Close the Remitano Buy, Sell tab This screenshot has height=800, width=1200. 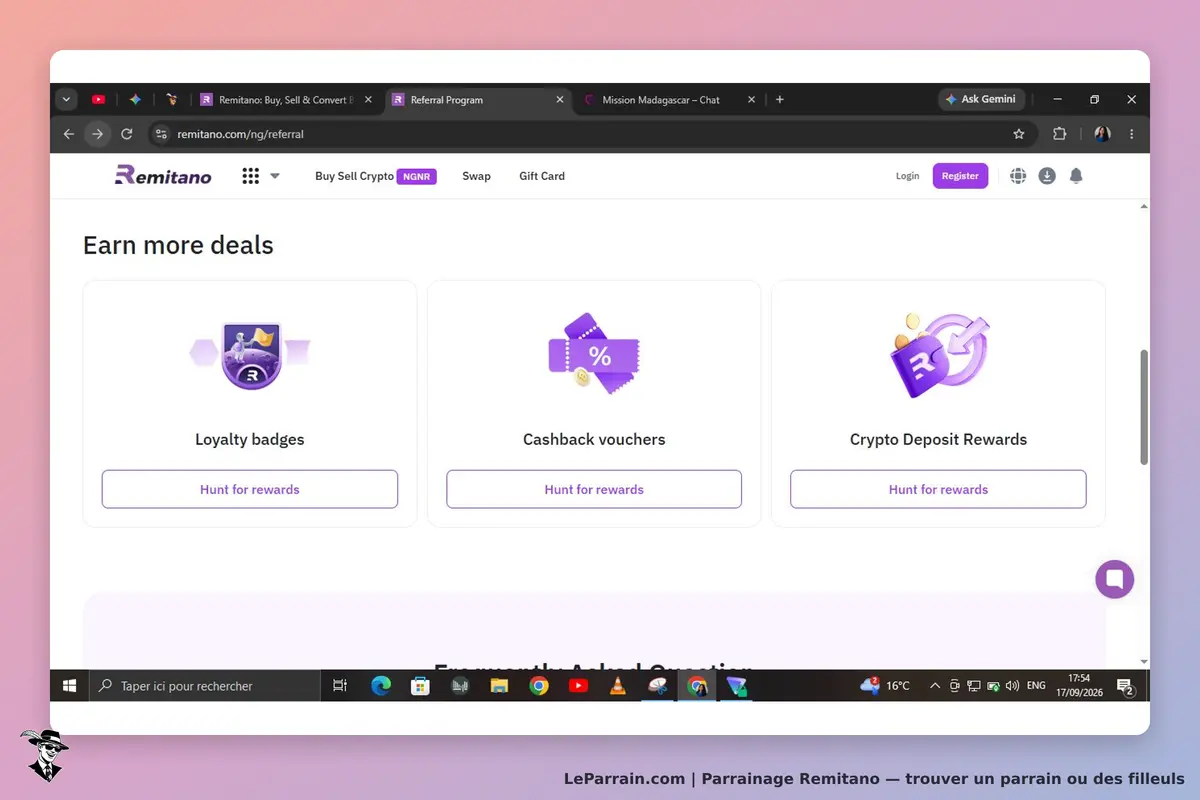pyautogui.click(x=368, y=100)
